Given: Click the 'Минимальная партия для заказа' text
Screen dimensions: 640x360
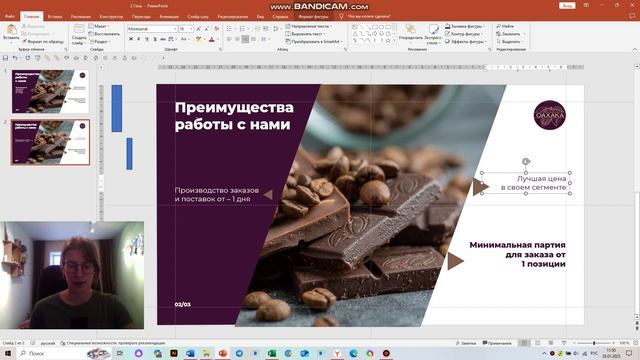Looking at the screenshot, I should coord(517,254).
